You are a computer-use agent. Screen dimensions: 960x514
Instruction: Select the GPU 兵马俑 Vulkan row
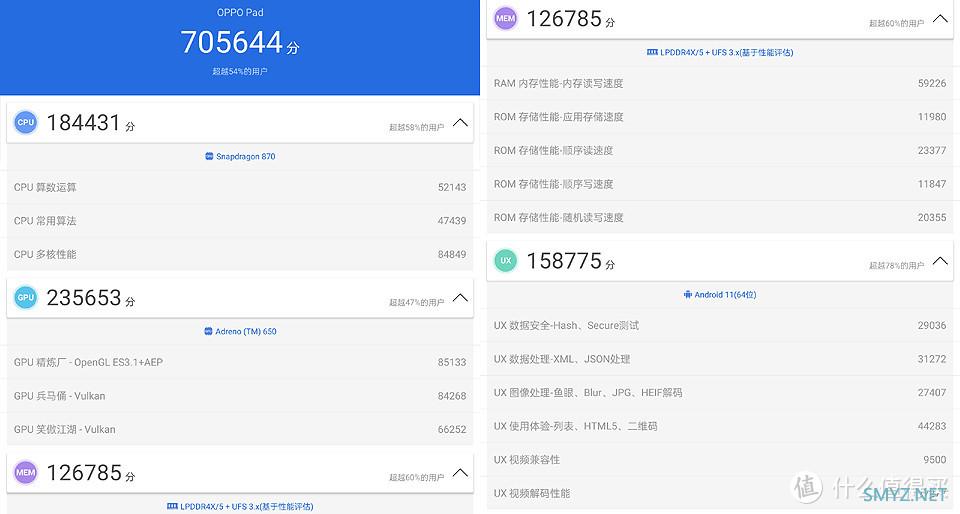[240, 396]
